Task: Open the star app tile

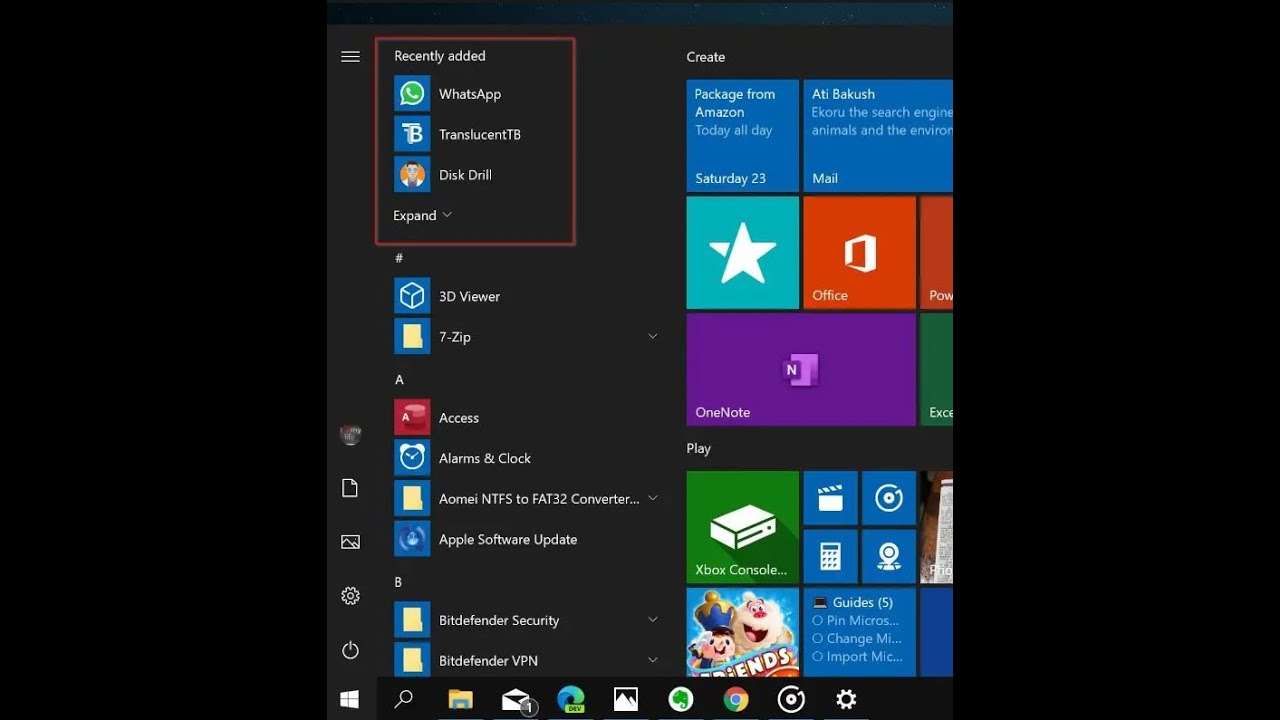Action: coord(743,253)
